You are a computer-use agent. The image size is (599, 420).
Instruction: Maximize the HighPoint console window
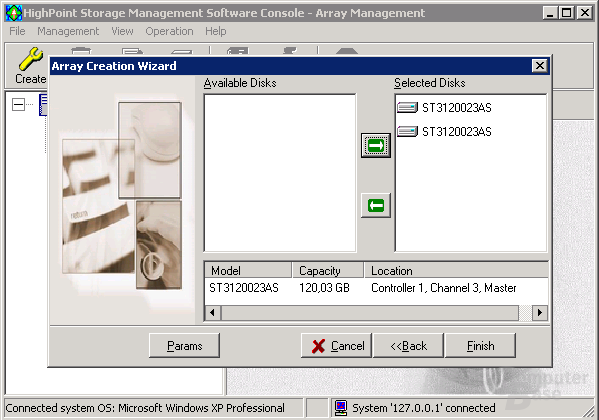[x=567, y=13]
